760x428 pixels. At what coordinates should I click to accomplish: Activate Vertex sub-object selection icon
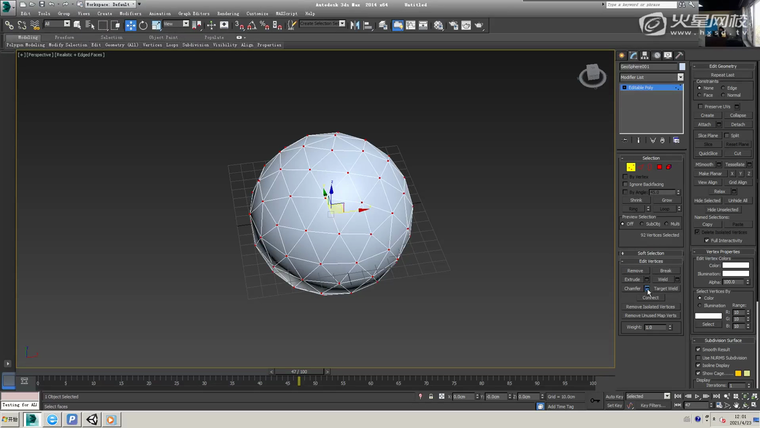[x=631, y=167]
